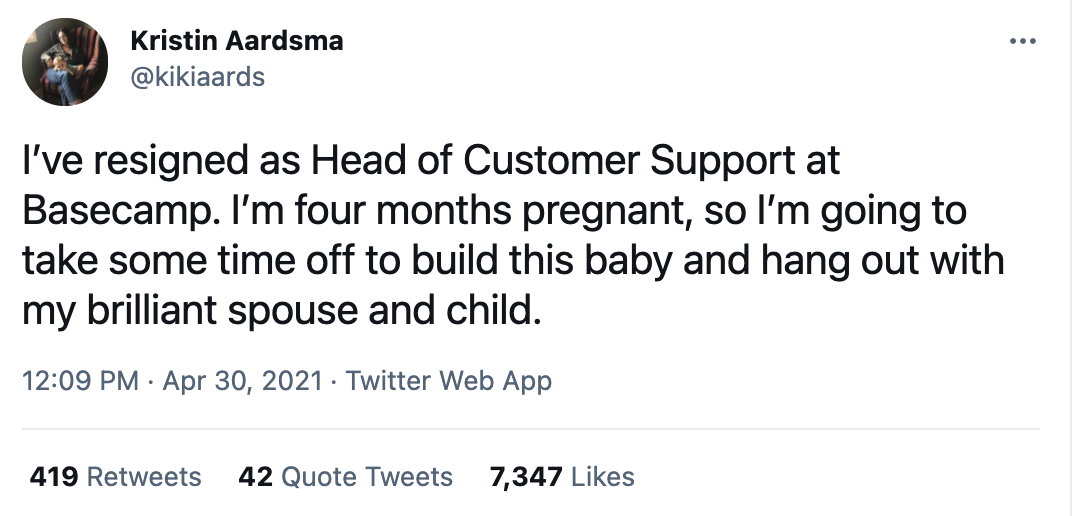View the 42 Quote Tweets

(x=345, y=477)
